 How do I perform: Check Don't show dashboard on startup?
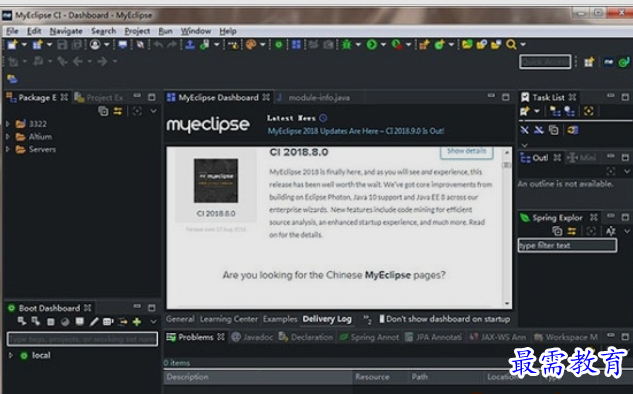(381, 319)
